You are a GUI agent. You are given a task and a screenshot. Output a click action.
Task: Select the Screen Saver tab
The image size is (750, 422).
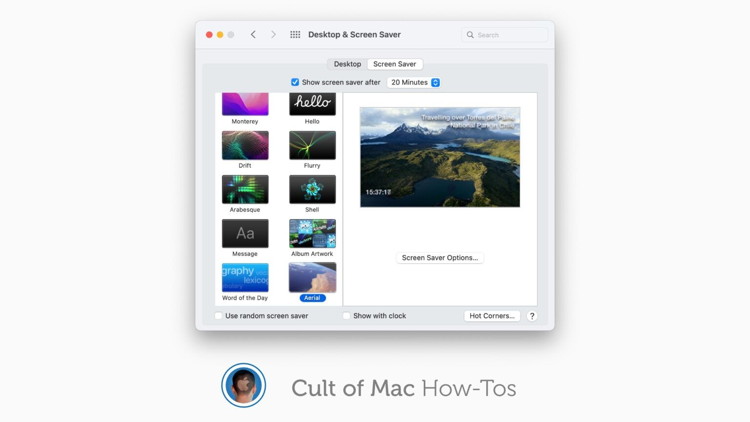pyautogui.click(x=395, y=64)
